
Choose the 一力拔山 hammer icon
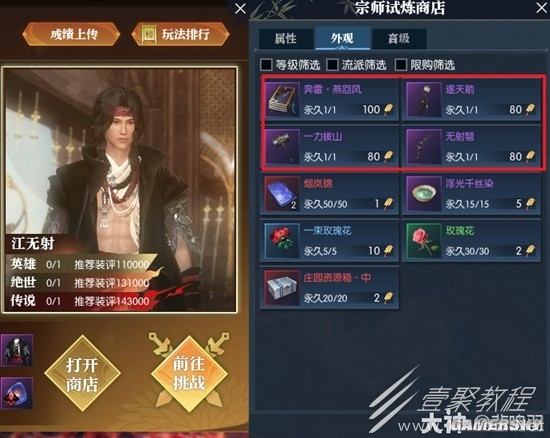282,147
